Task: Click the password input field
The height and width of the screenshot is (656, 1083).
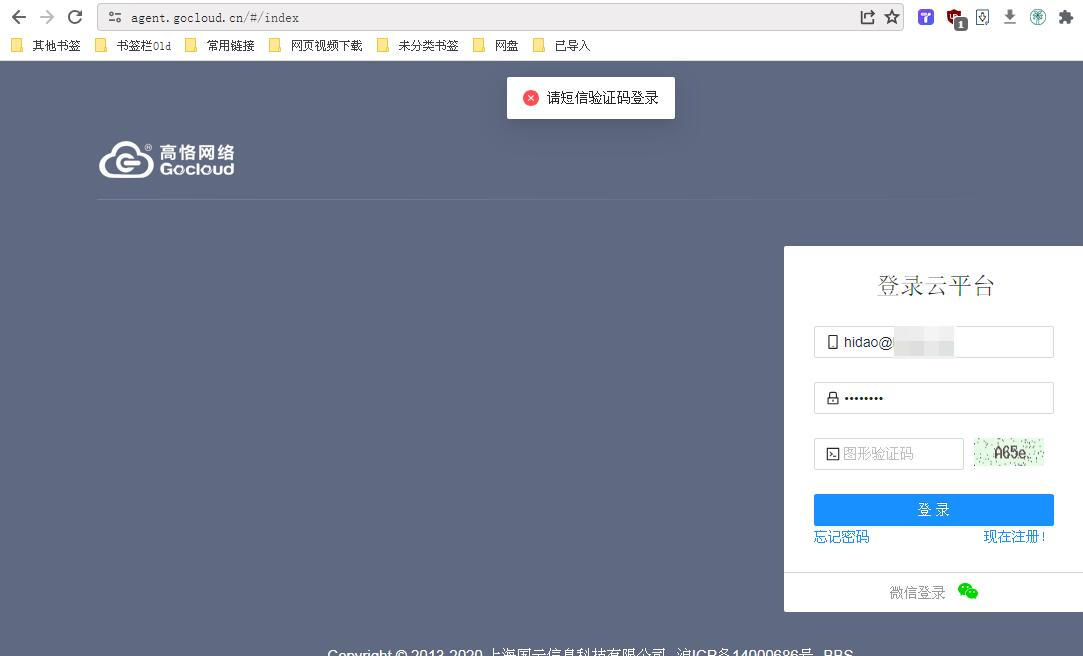Action: [x=933, y=398]
